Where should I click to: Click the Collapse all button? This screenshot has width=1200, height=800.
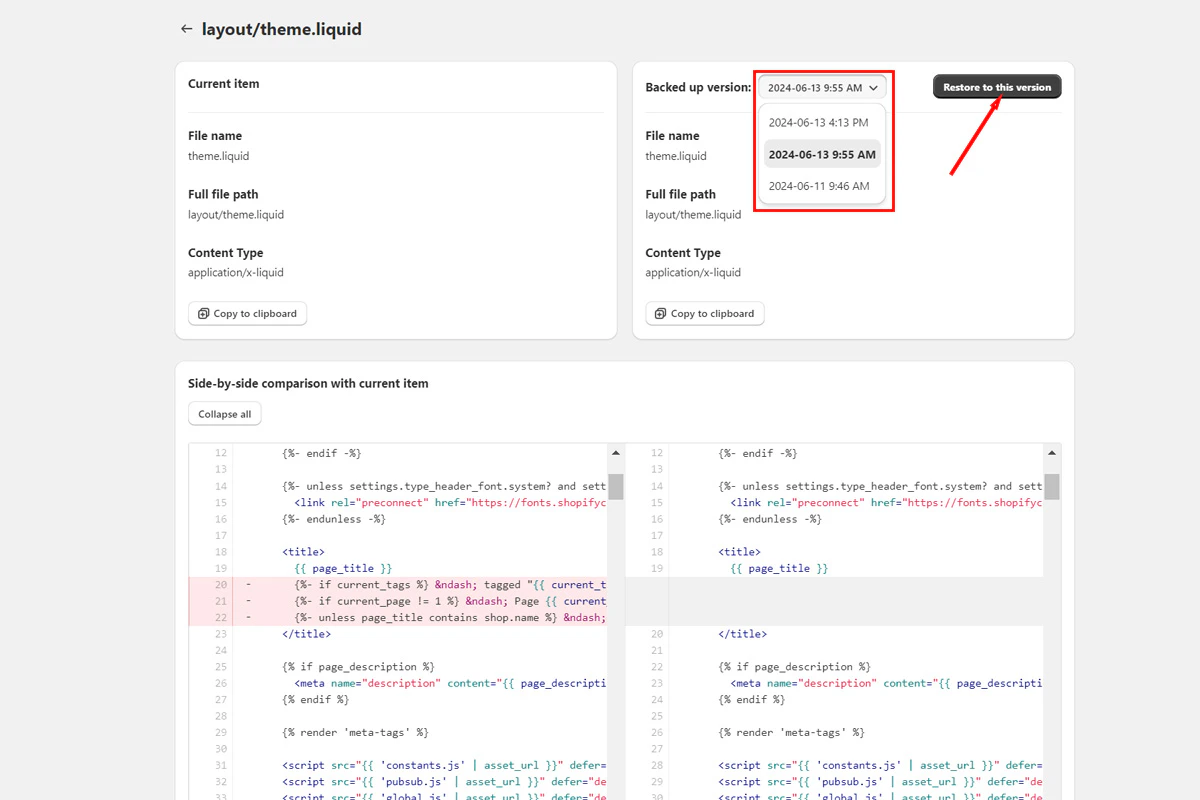(224, 413)
